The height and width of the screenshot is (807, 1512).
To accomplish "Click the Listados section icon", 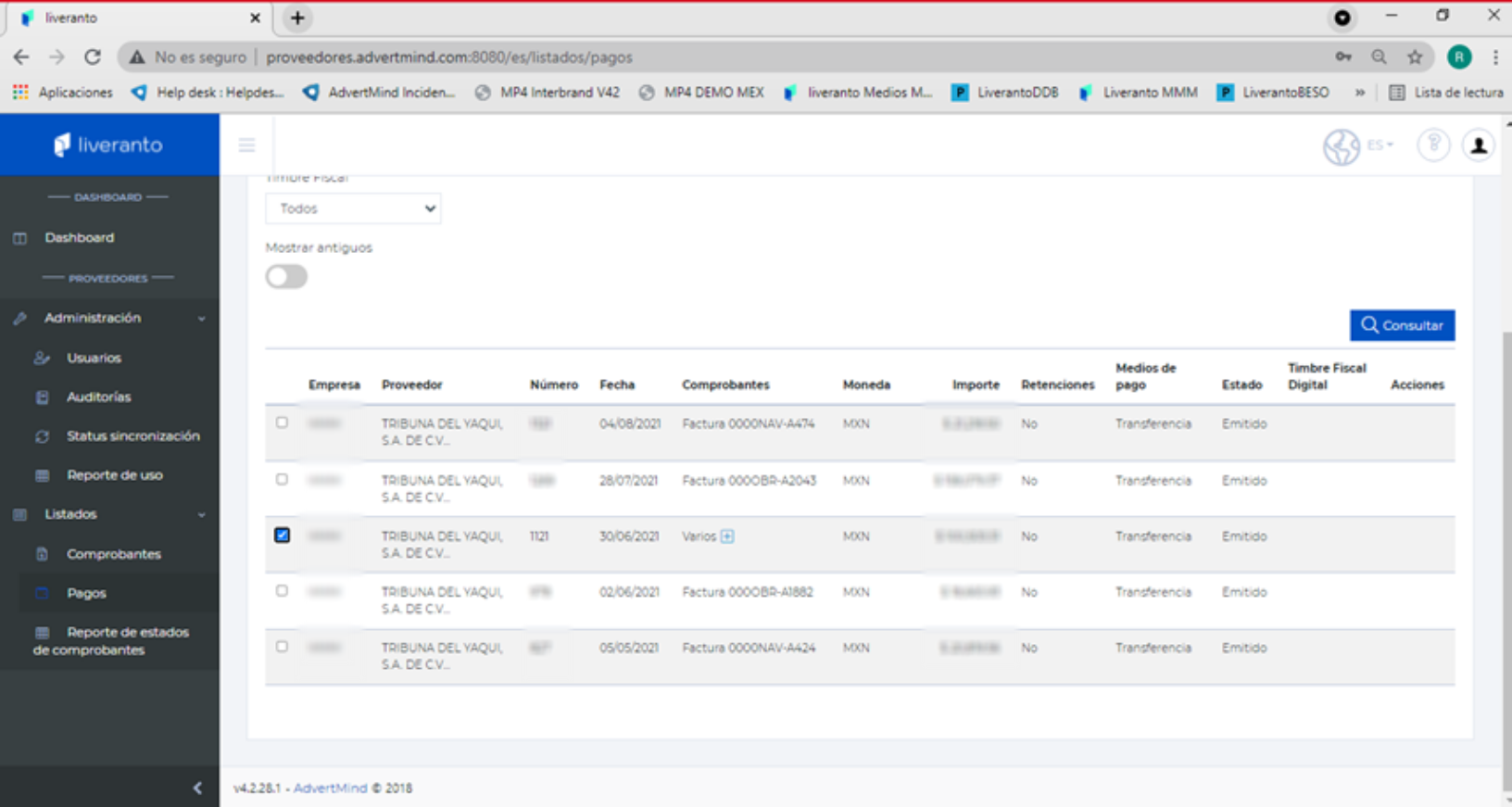I will click(20, 514).
